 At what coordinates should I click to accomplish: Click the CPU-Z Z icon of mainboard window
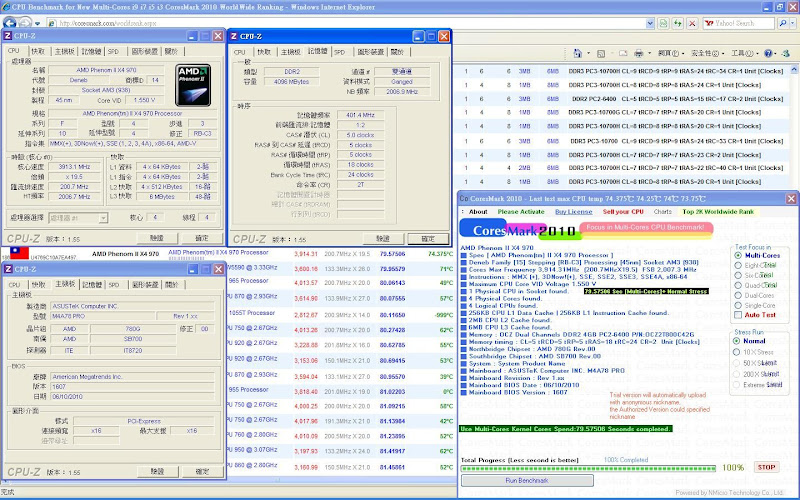coord(8,269)
